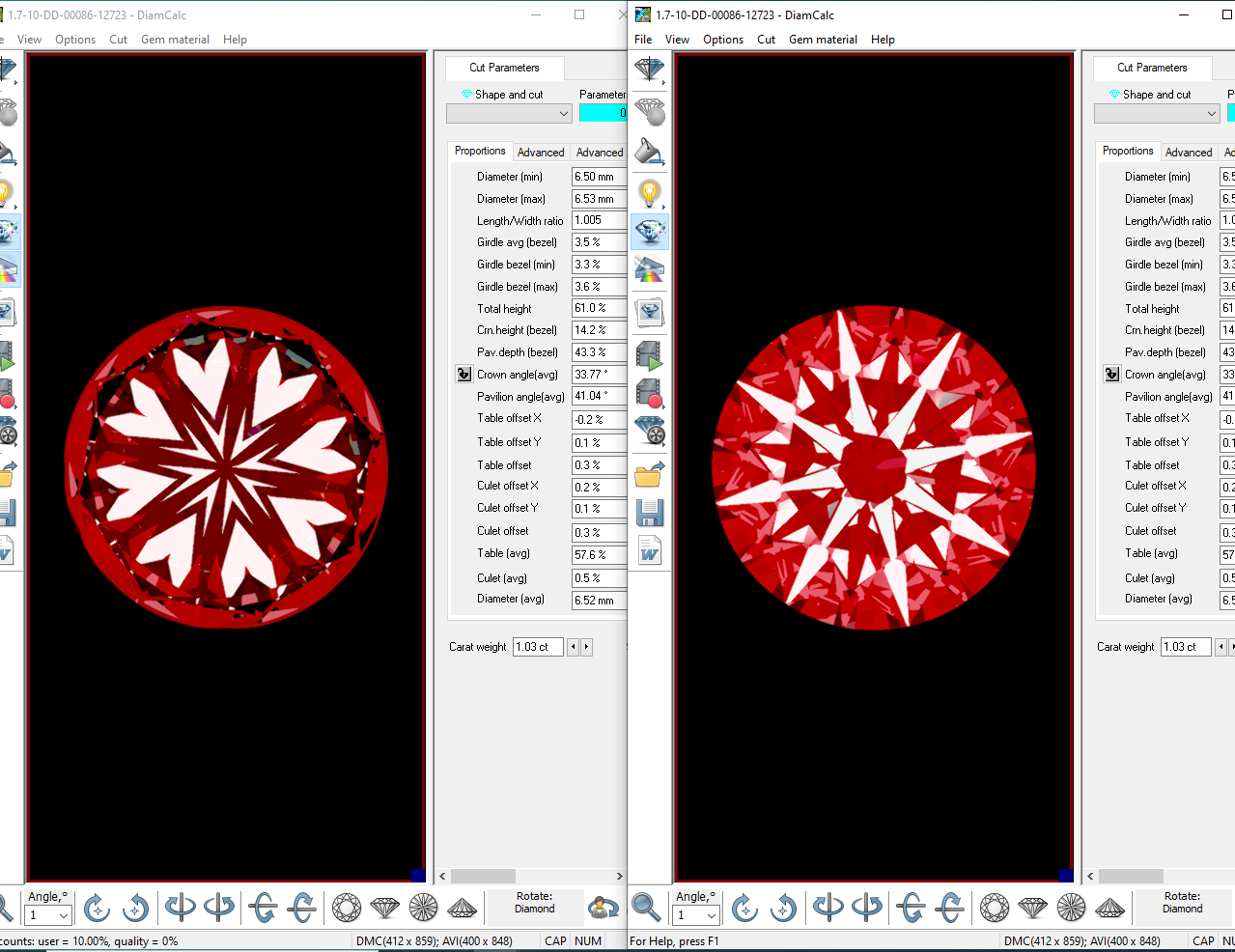Open the Options menu in right window
1235x952 pixels.
pyautogui.click(x=723, y=40)
